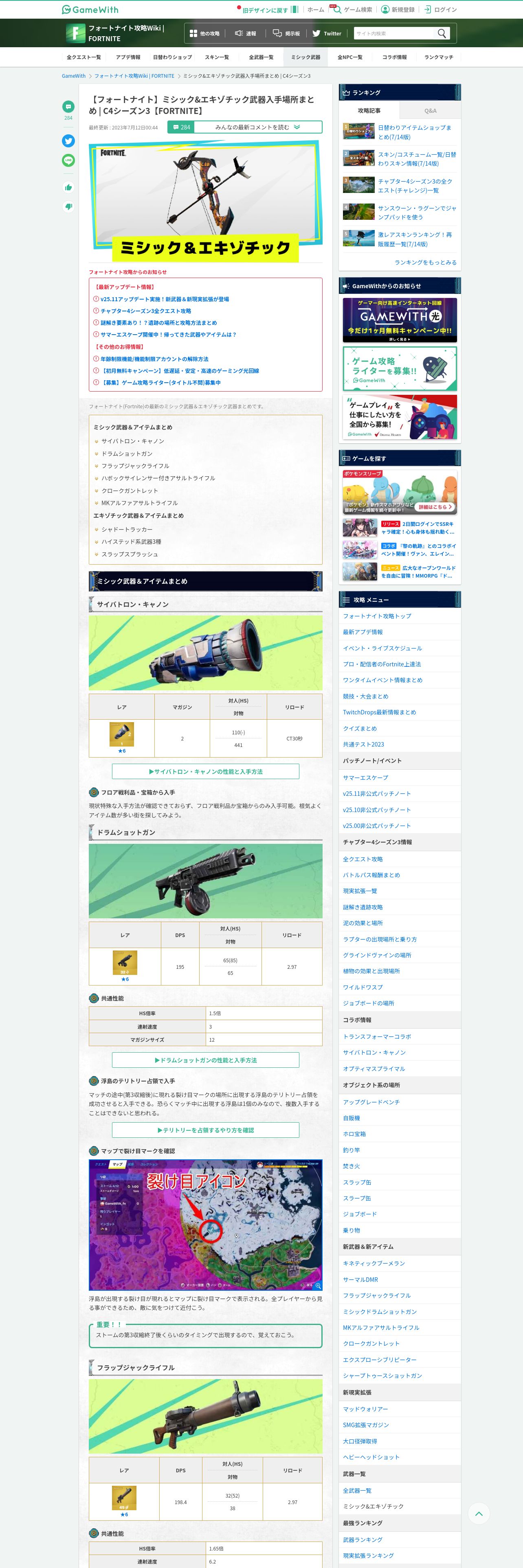Viewport: 523px width, 1568px height.
Task: Click ドラムショットガンの性能と入手方法 button
Action: 206,1060
